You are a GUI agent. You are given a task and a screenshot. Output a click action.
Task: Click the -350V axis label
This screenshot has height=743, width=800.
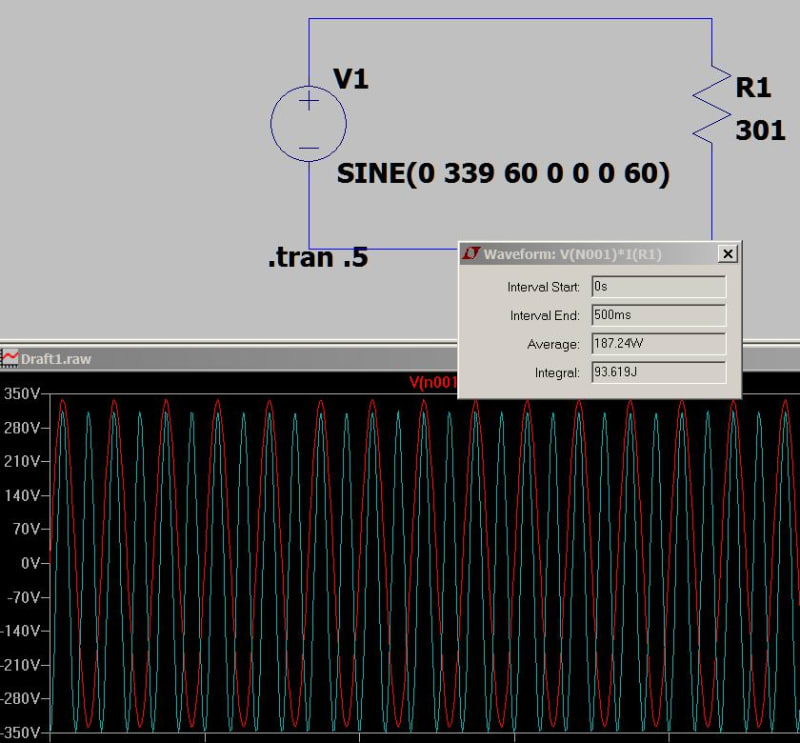click(20, 733)
